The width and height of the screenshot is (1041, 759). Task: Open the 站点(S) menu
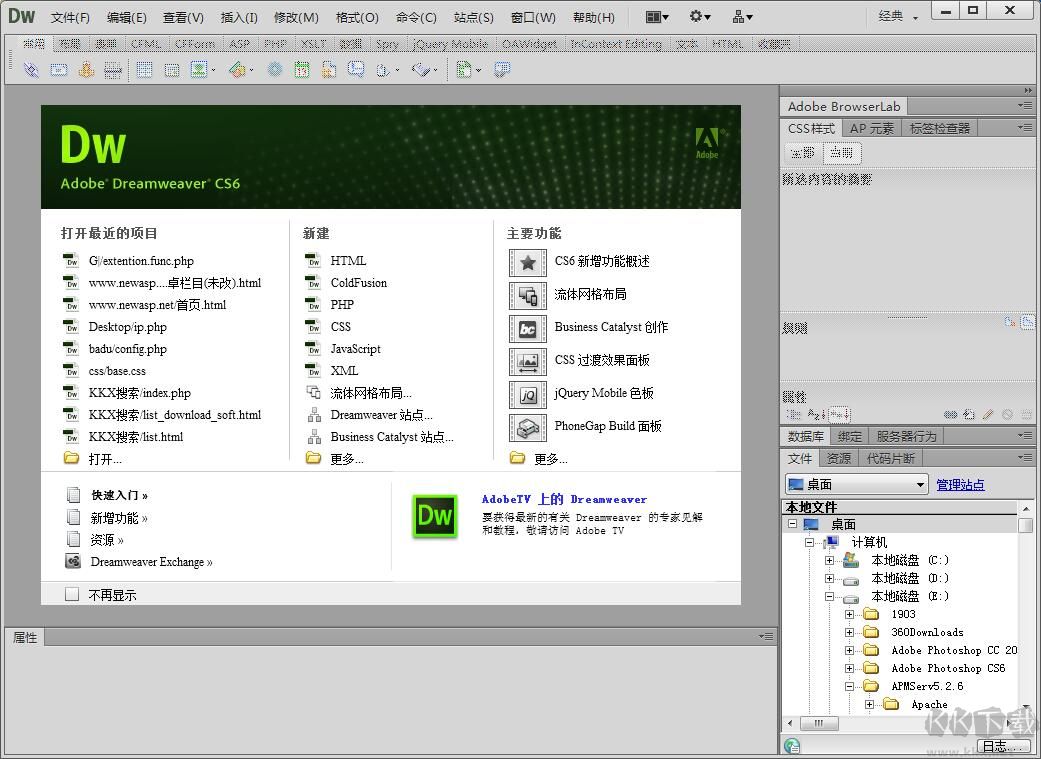point(472,16)
